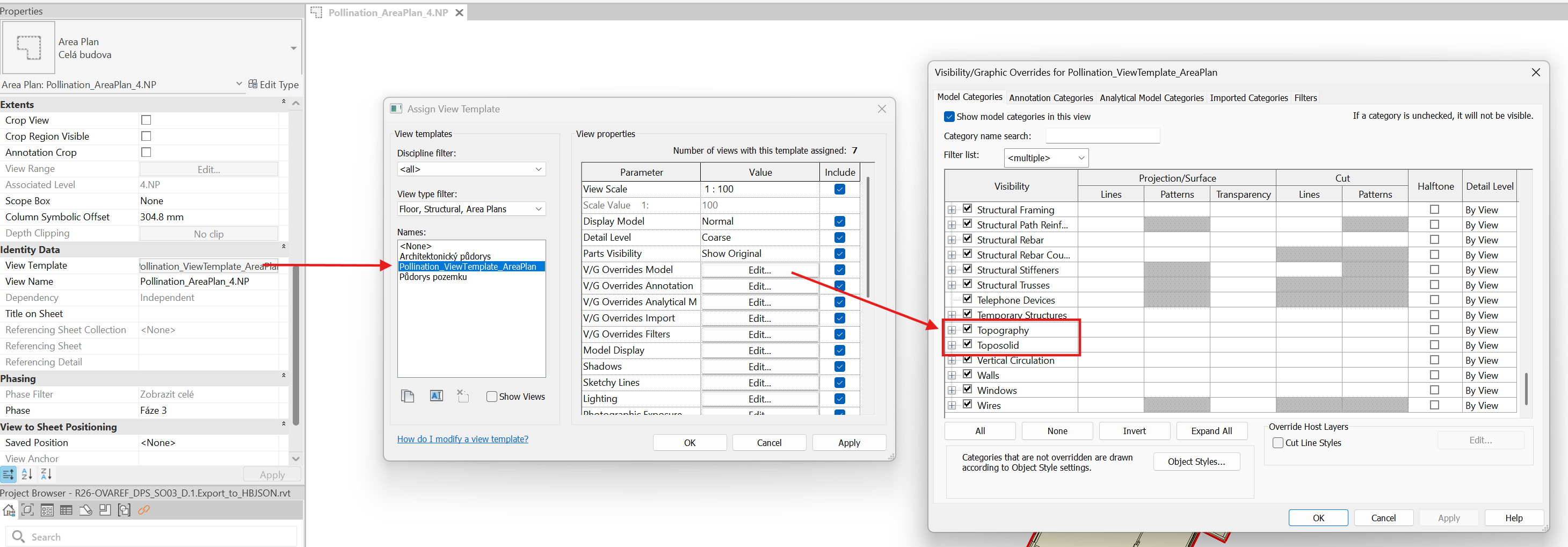The height and width of the screenshot is (547, 1568).
Task: Enable the Show Views checkbox
Action: [x=492, y=397]
